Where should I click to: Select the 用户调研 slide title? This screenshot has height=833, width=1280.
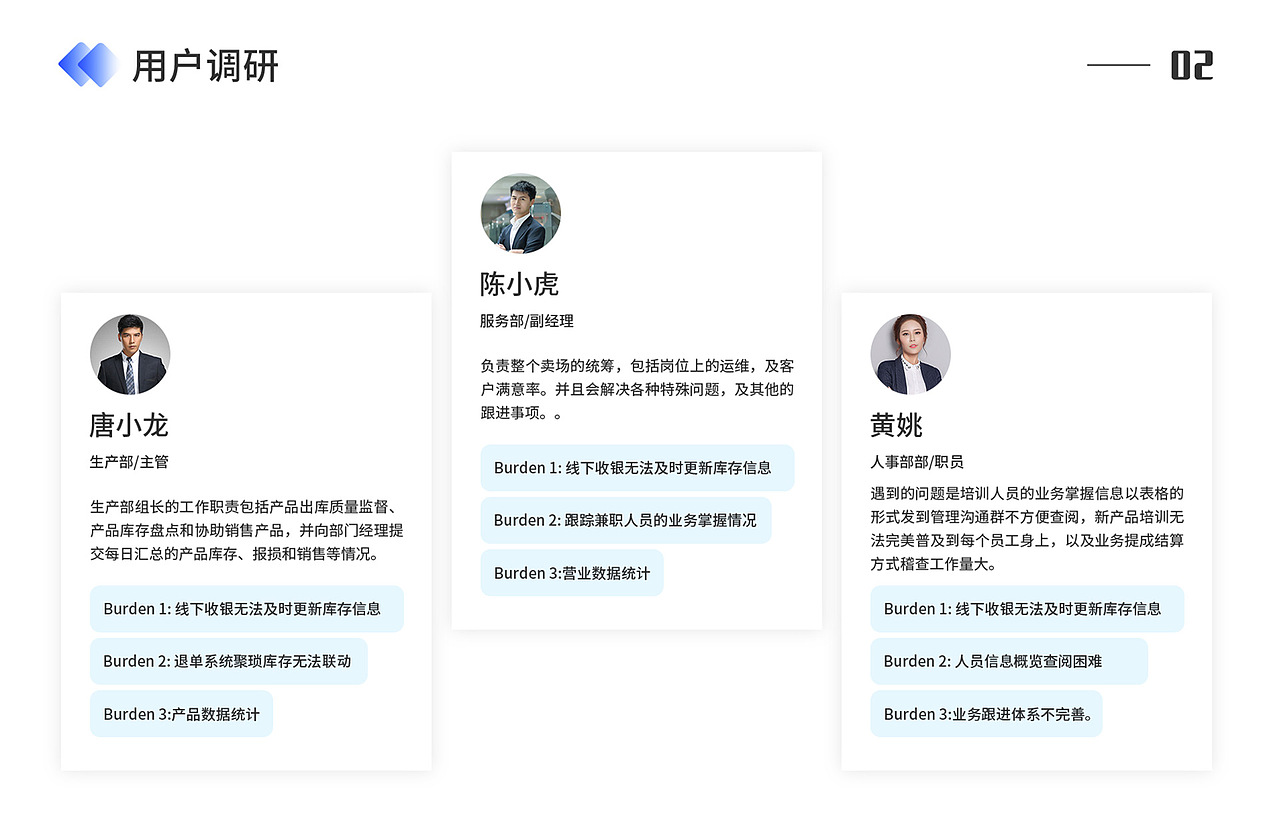207,66
